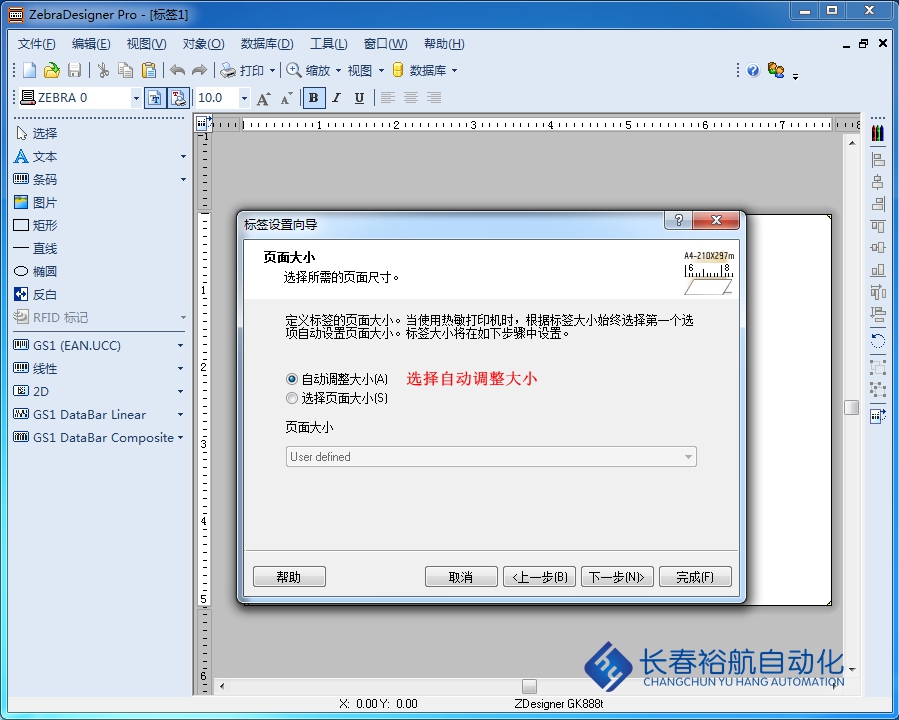Select 自动调整大小(A) radio button
The width and height of the screenshot is (899, 720).
pyautogui.click(x=292, y=379)
